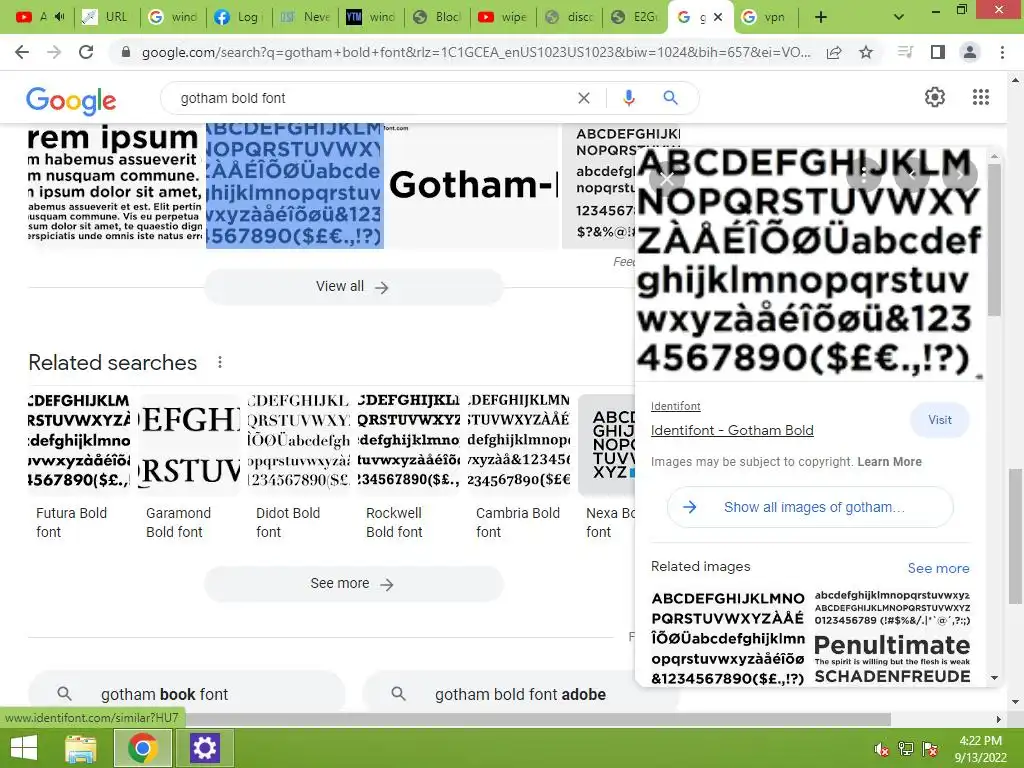Open Settings app in taskbar
This screenshot has height=768, width=1024.
tap(204, 748)
